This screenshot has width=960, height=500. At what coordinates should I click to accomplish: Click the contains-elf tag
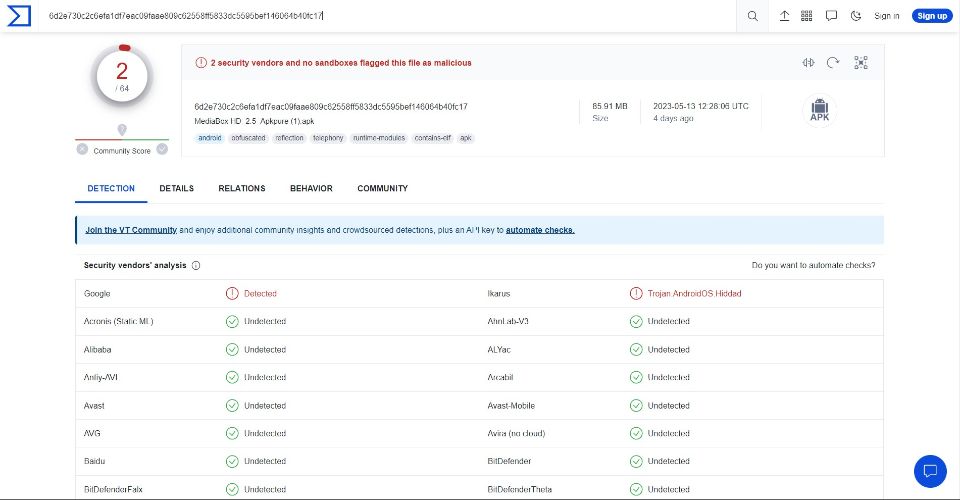coord(432,138)
